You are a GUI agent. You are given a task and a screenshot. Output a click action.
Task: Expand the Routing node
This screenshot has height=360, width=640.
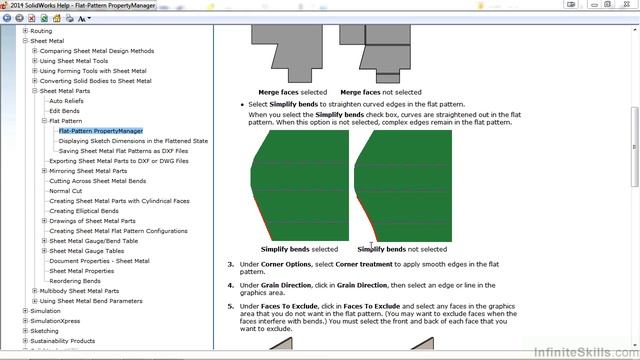(x=25, y=31)
